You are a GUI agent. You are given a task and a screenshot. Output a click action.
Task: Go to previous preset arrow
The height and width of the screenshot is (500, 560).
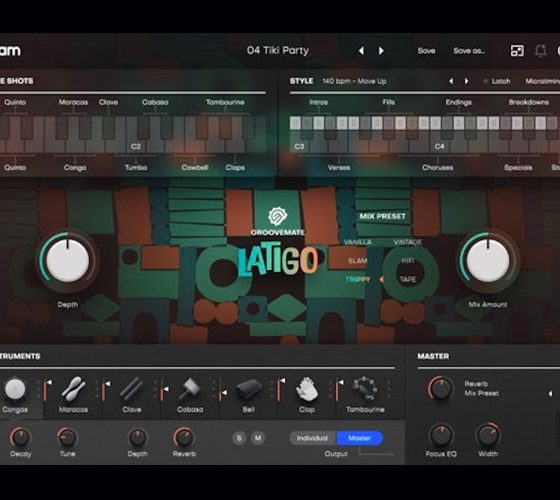coord(361,51)
